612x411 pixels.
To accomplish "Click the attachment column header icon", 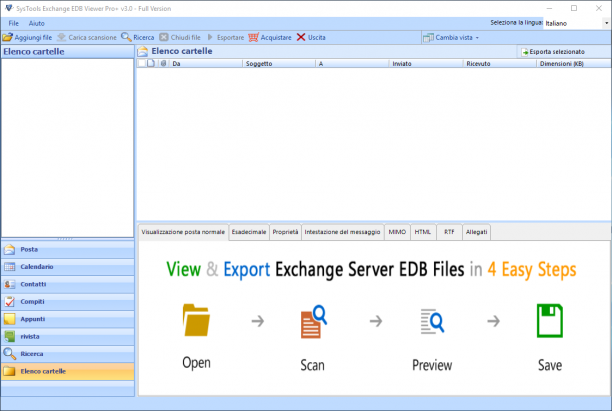I will (164, 63).
